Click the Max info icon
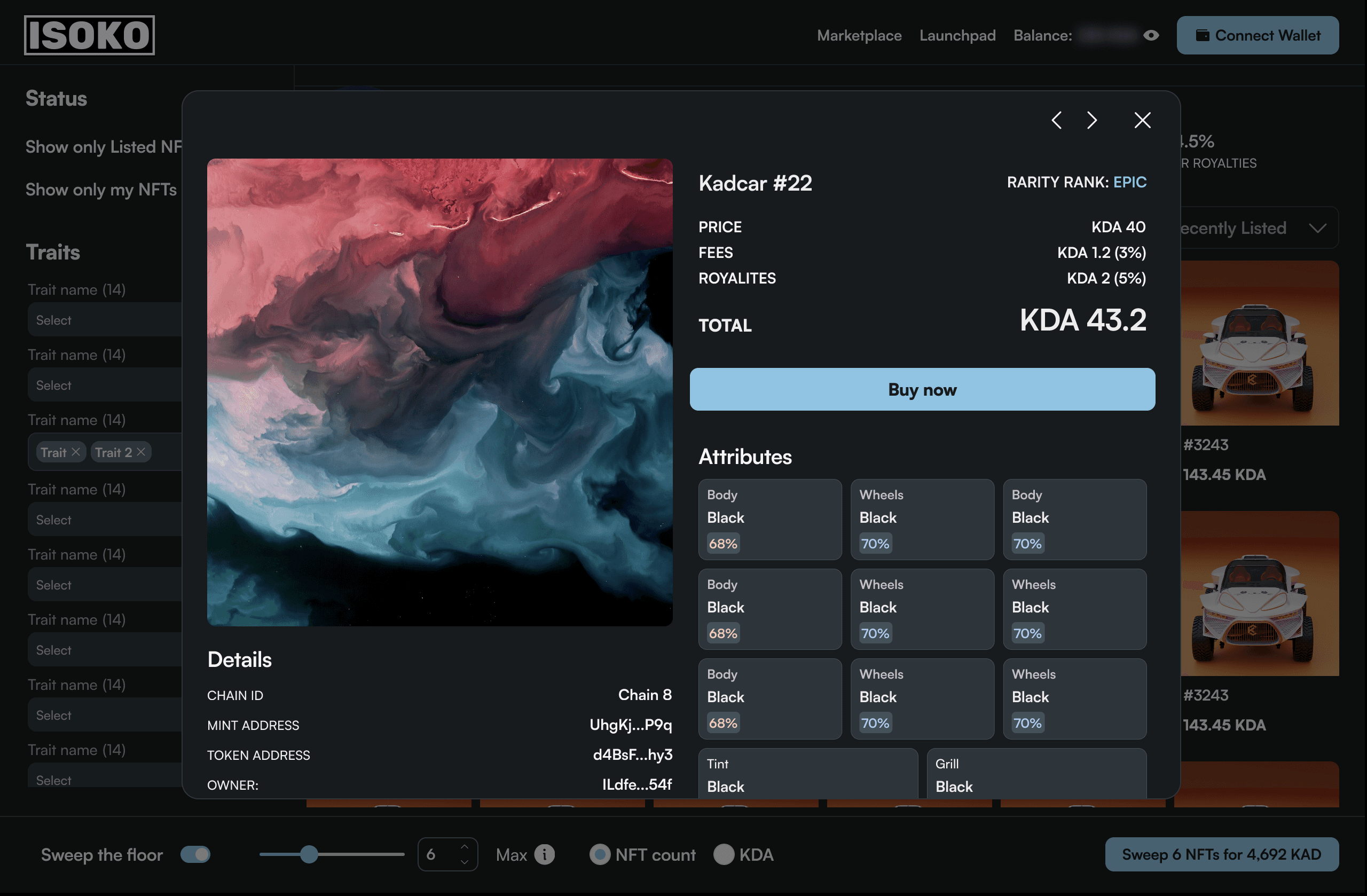 pos(544,854)
